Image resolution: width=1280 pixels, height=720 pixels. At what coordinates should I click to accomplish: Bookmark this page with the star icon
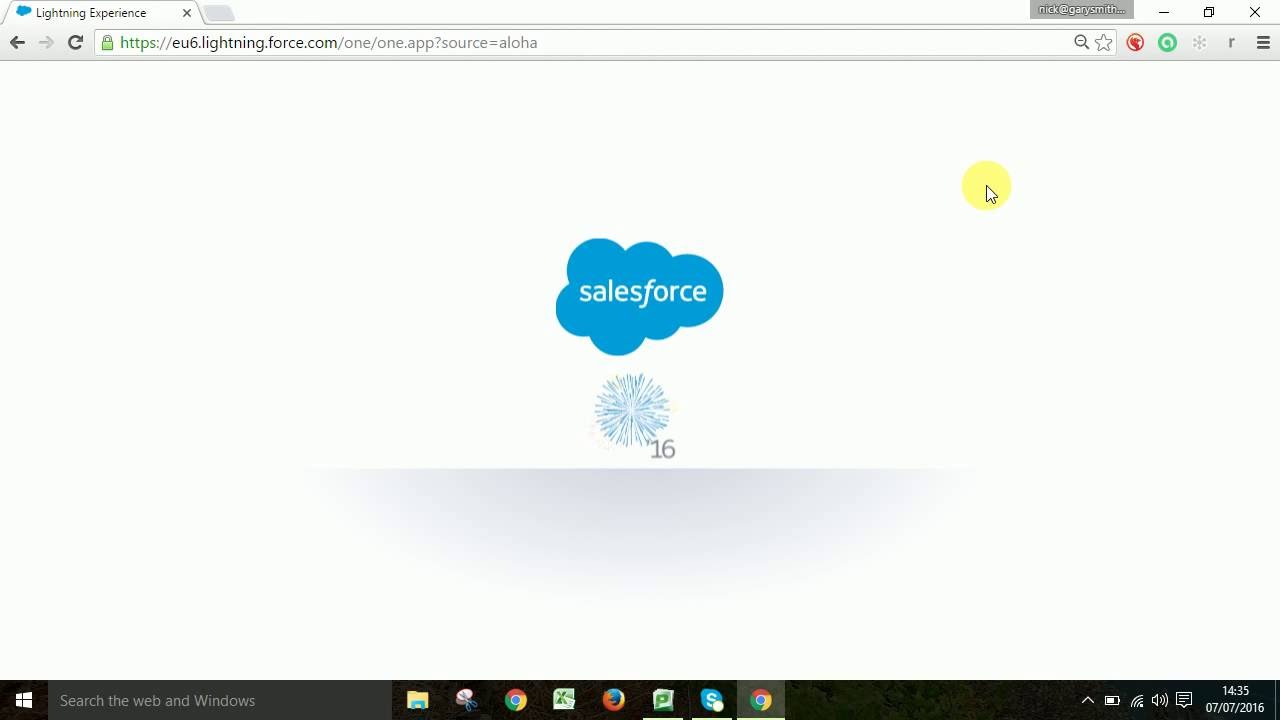tap(1103, 42)
